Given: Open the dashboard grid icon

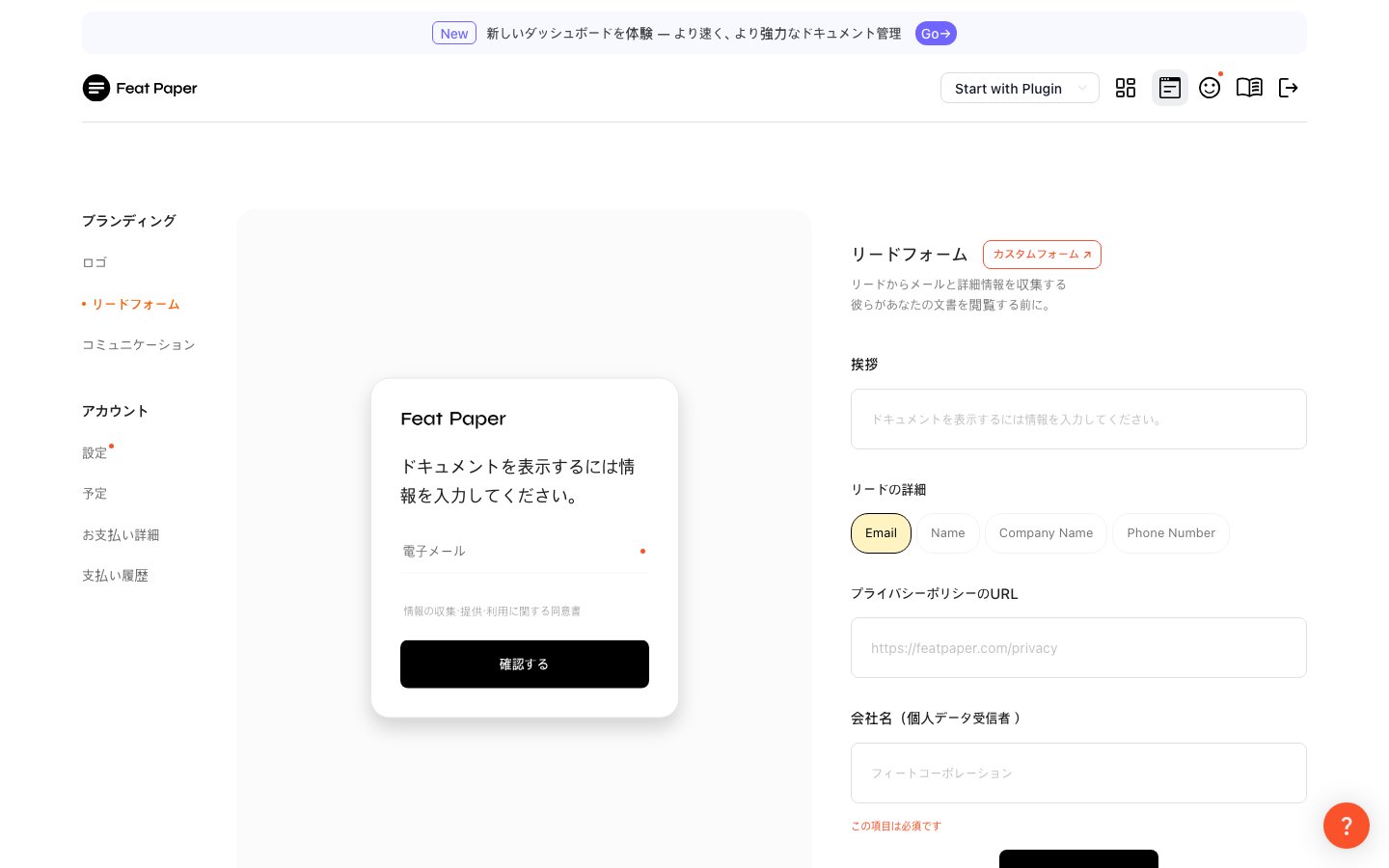Looking at the screenshot, I should pos(1126,88).
